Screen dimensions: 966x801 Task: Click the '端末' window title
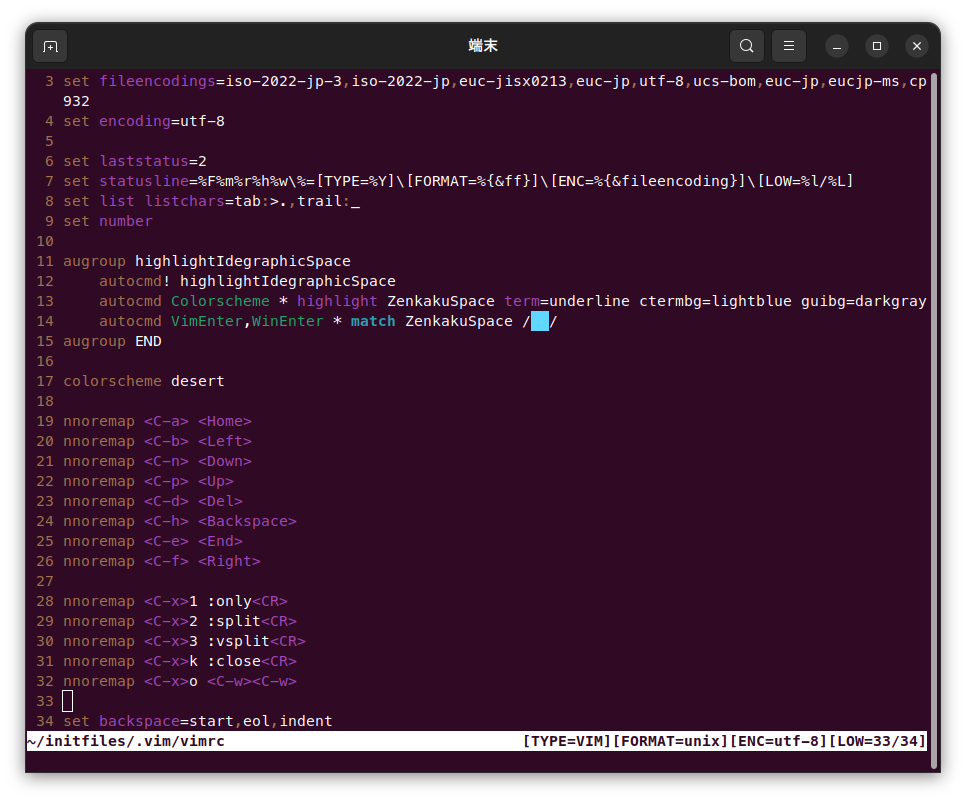coord(483,46)
